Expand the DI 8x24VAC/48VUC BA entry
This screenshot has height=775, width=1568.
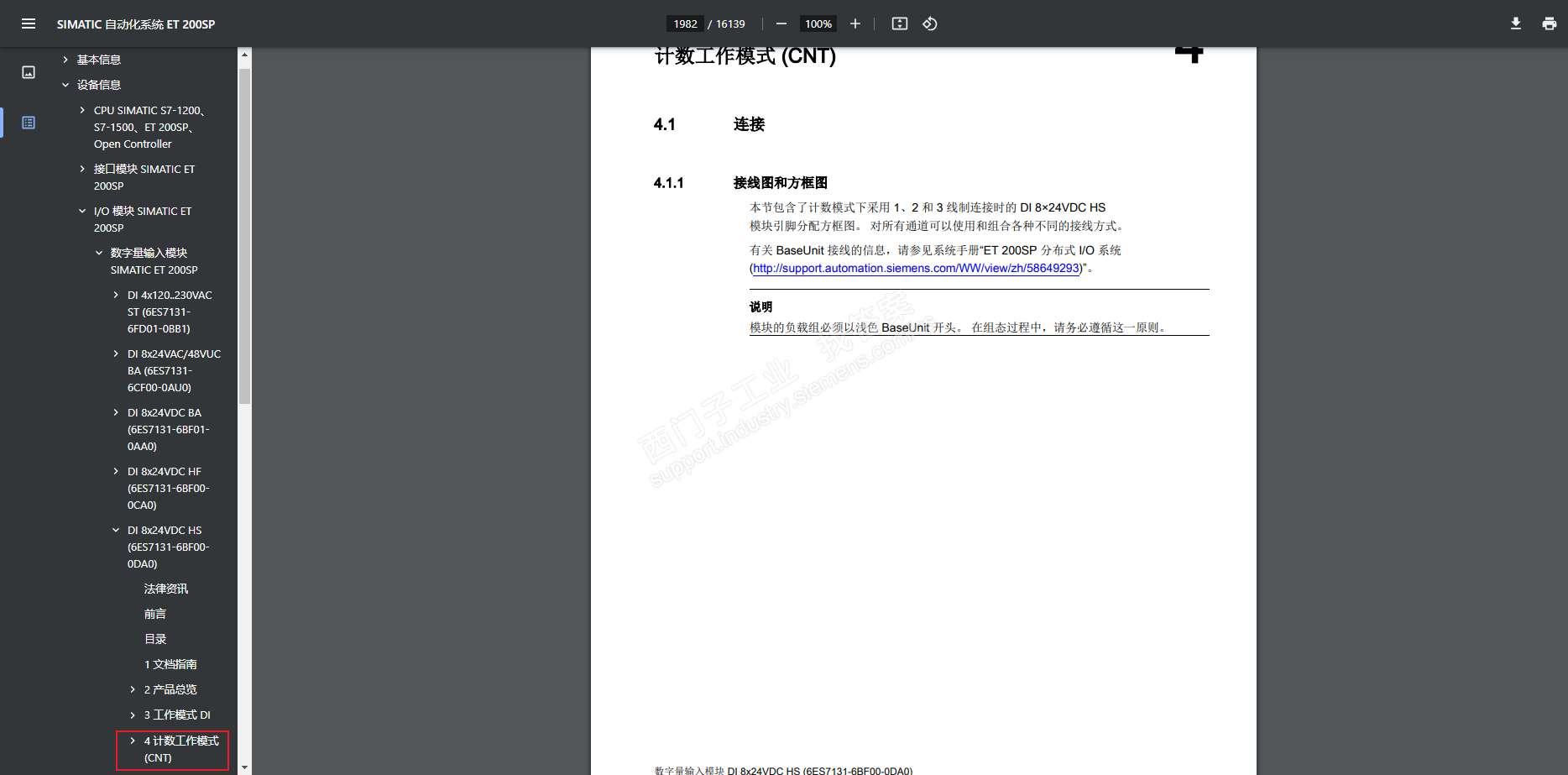[x=116, y=353]
